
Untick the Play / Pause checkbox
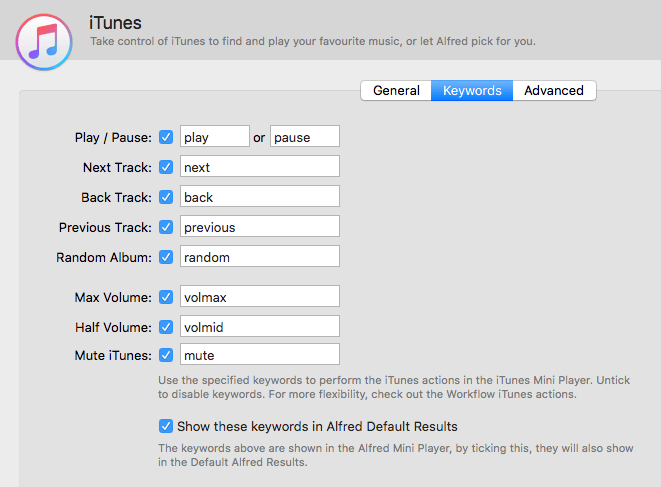166,137
